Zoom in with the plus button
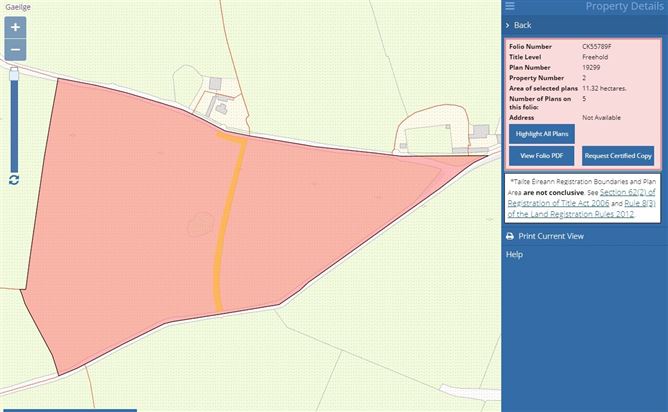This screenshot has height=412, width=668. click(15, 28)
